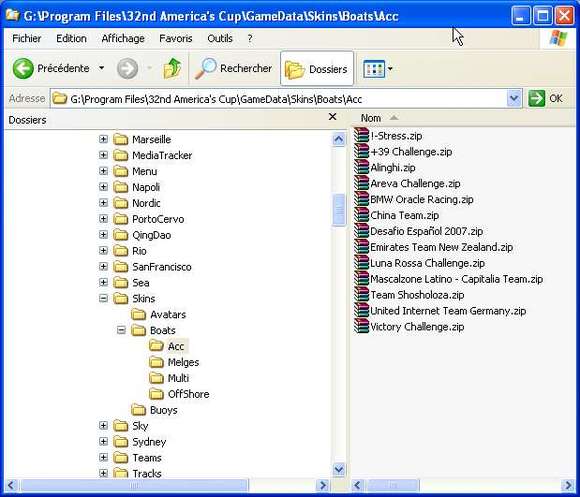Select Emirates Team New Zealand.zip icon
Image resolution: width=580 pixels, height=497 pixels.
[361, 247]
